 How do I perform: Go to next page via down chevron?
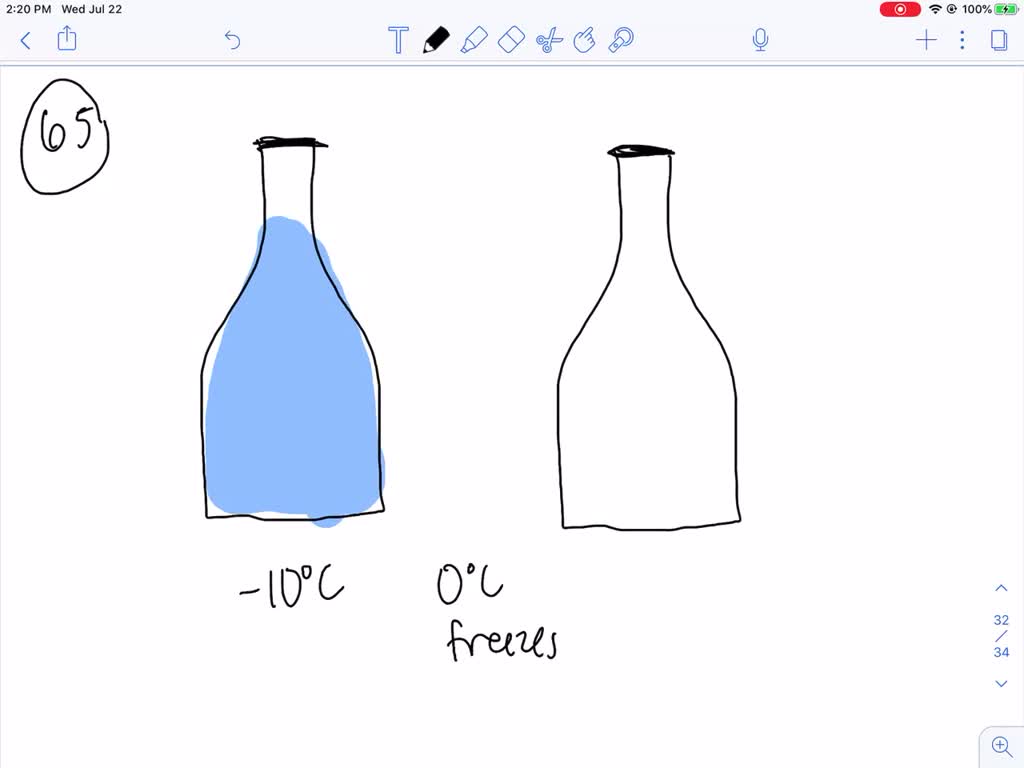(1001, 683)
